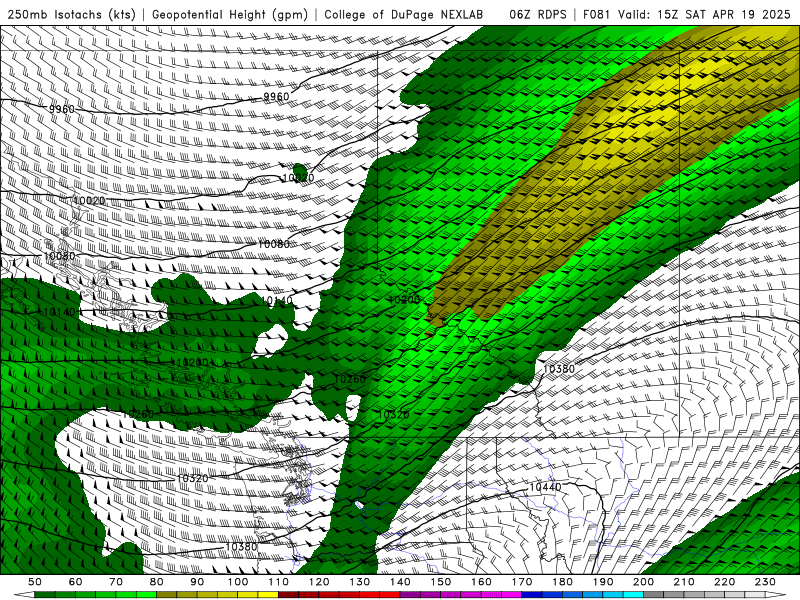Screen dimensions: 800x600
Task: Click the 230 kt value on the color scale
Action: coord(765,582)
